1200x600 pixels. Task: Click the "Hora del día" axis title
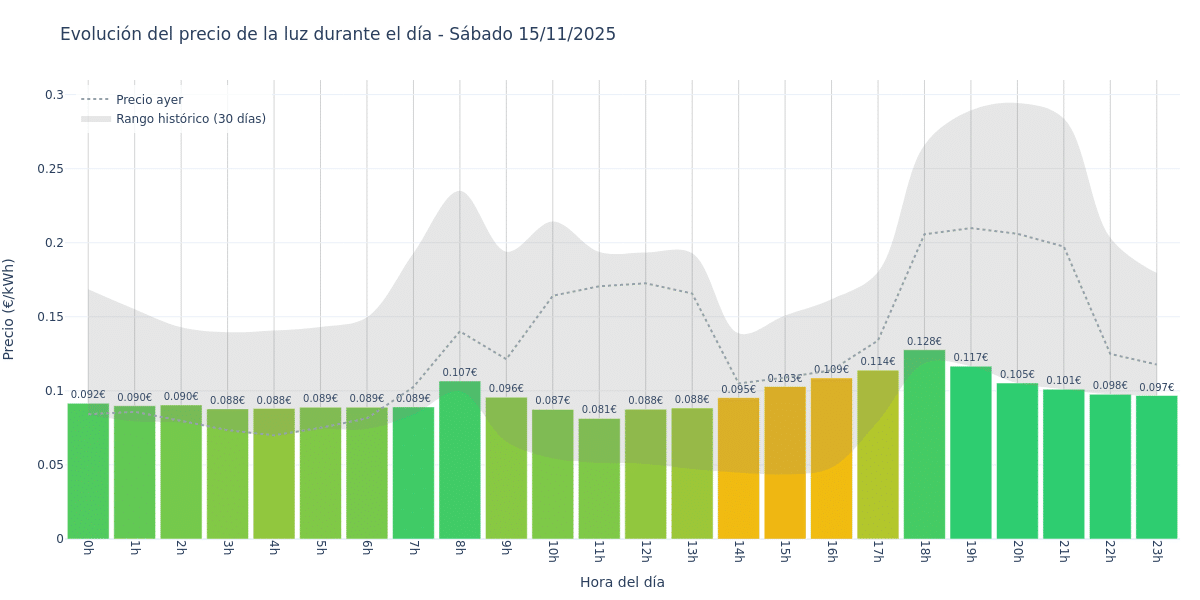(x=622, y=582)
